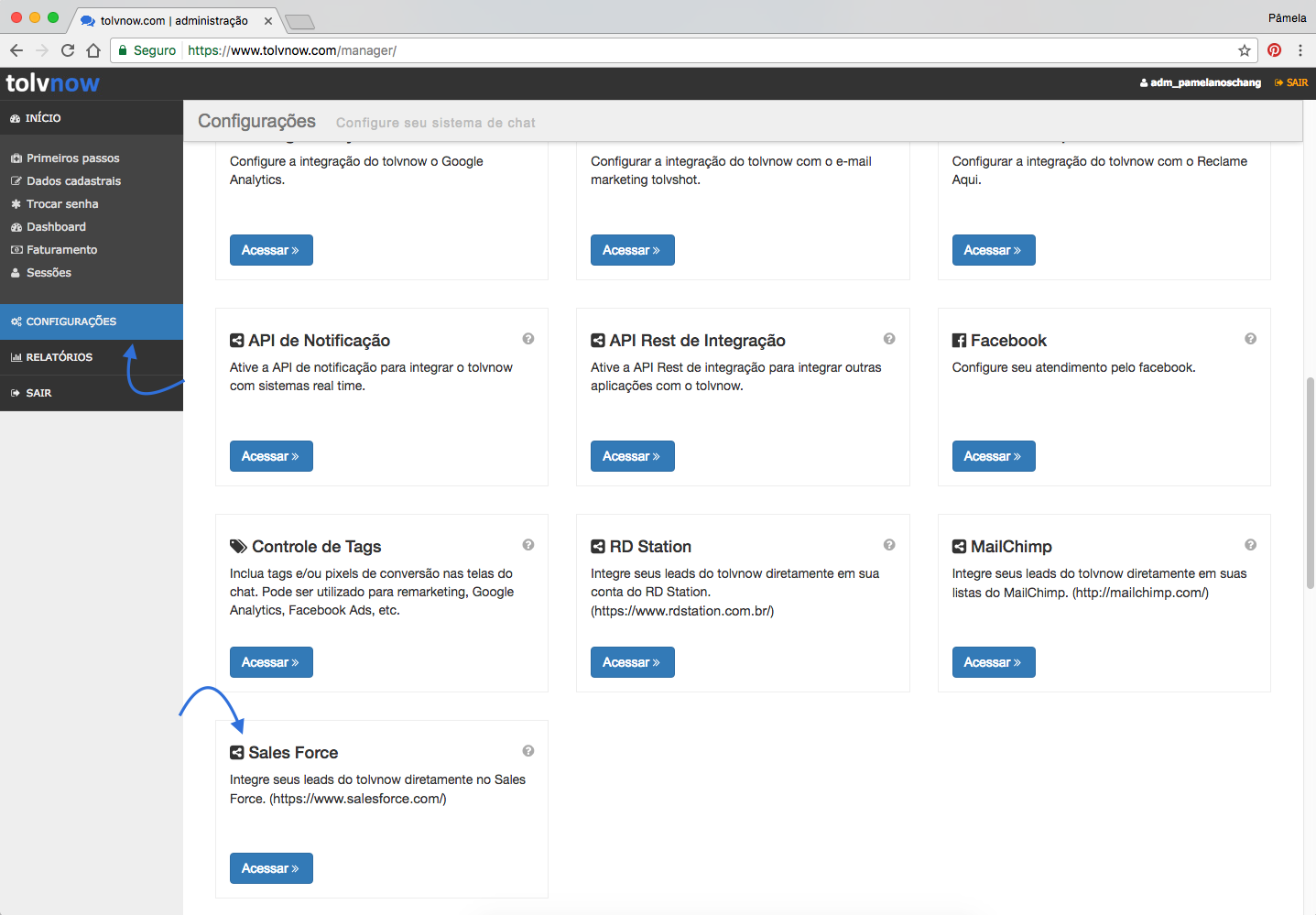Click Acessar under API Rest de Integração
The image size is (1316, 915).
[632, 456]
